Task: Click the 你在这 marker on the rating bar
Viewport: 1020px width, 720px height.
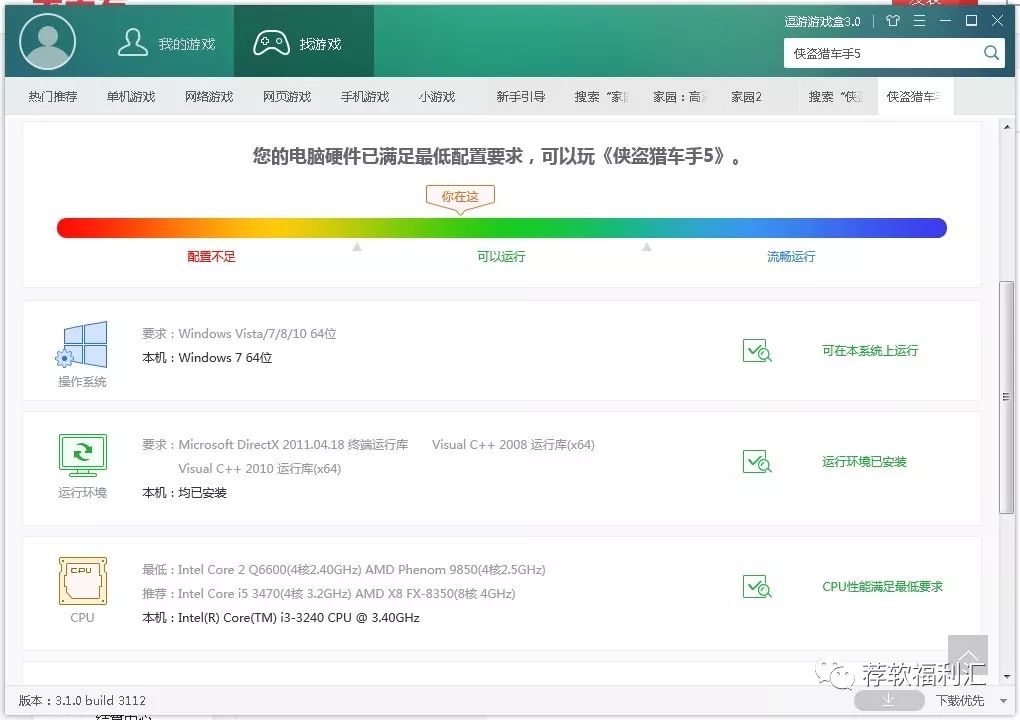Action: pos(460,198)
